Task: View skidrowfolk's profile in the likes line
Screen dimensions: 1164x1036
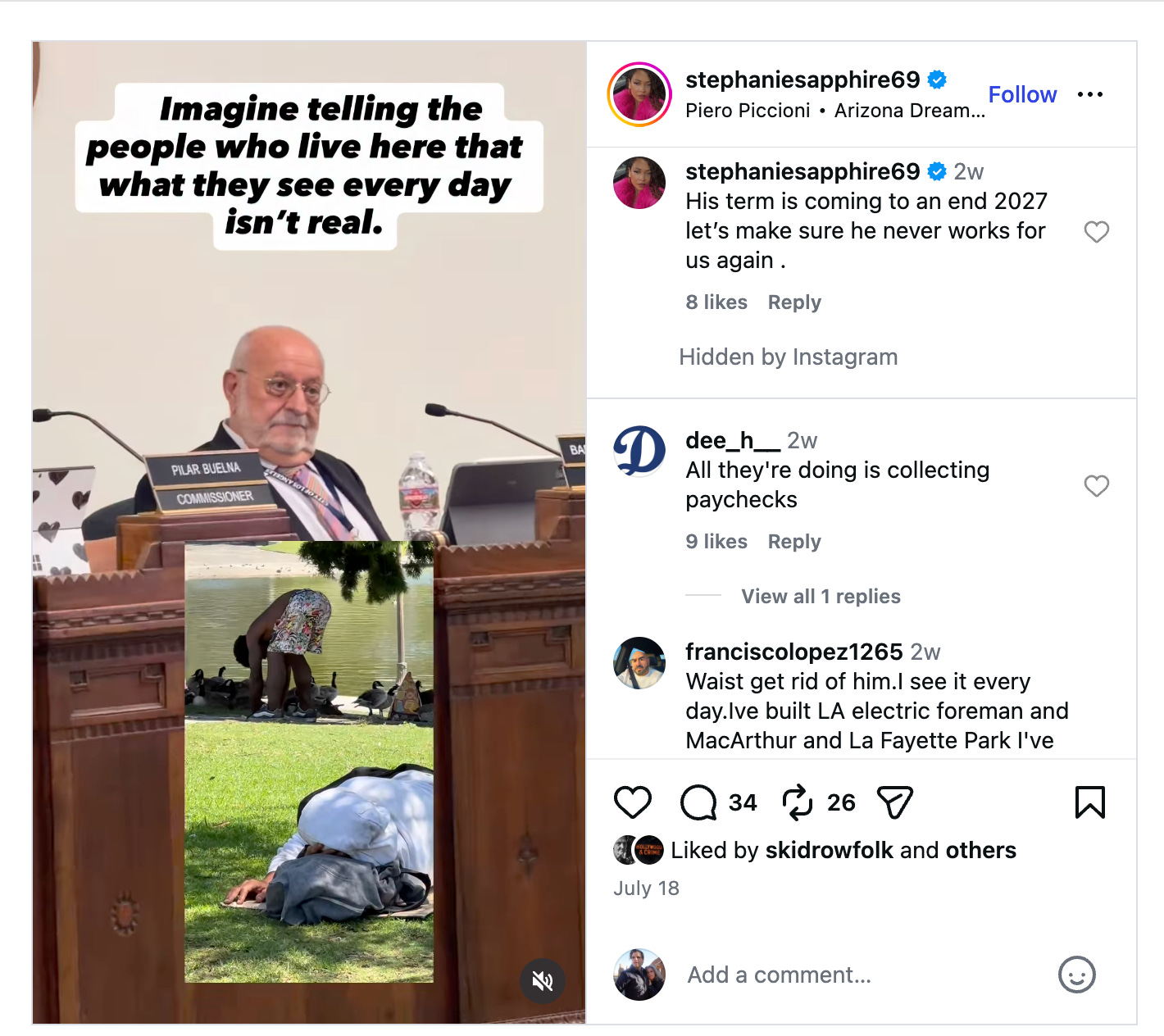Action: click(829, 850)
